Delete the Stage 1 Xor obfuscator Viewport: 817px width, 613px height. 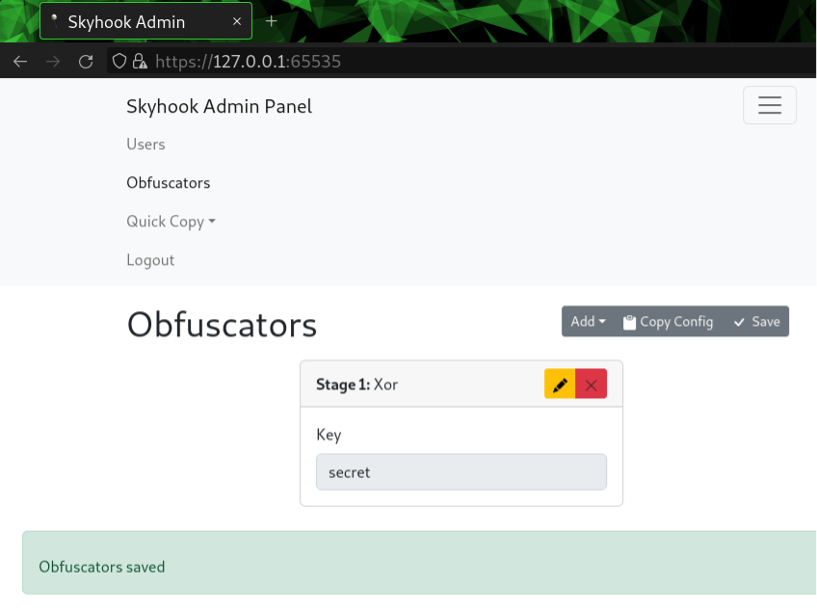[591, 385]
